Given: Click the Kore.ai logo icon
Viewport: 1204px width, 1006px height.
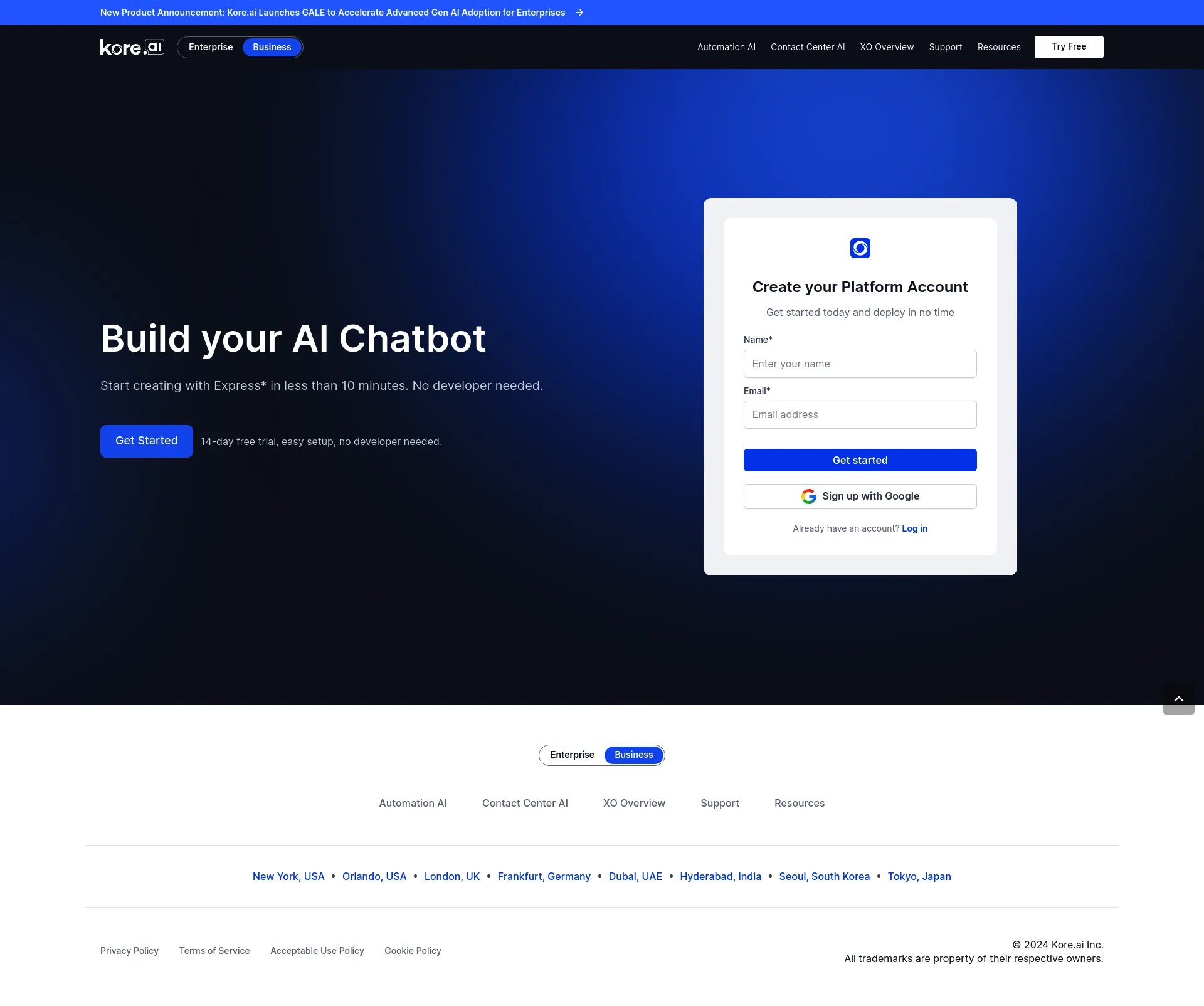Looking at the screenshot, I should point(131,47).
